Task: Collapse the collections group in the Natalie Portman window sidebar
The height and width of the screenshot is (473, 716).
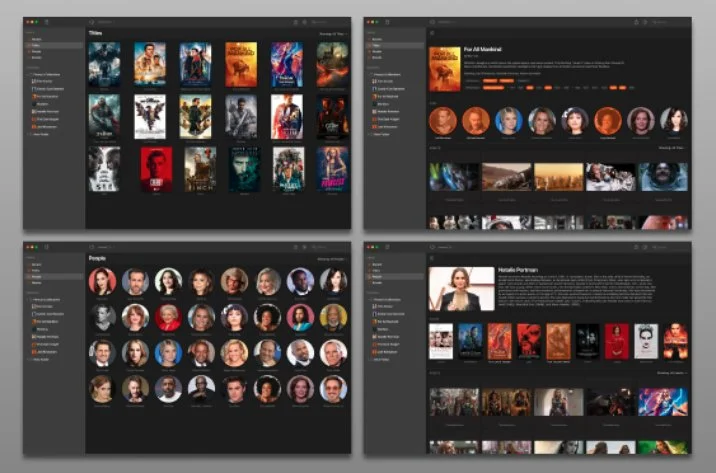Action: (x=371, y=300)
